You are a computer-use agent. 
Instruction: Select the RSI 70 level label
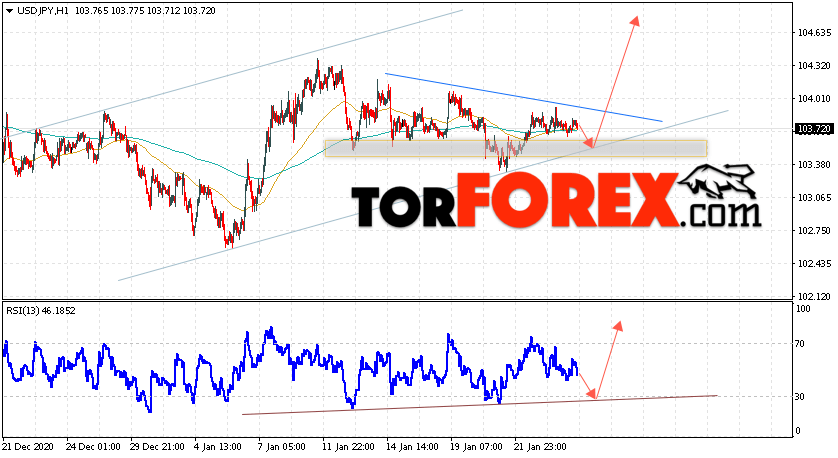[800, 344]
